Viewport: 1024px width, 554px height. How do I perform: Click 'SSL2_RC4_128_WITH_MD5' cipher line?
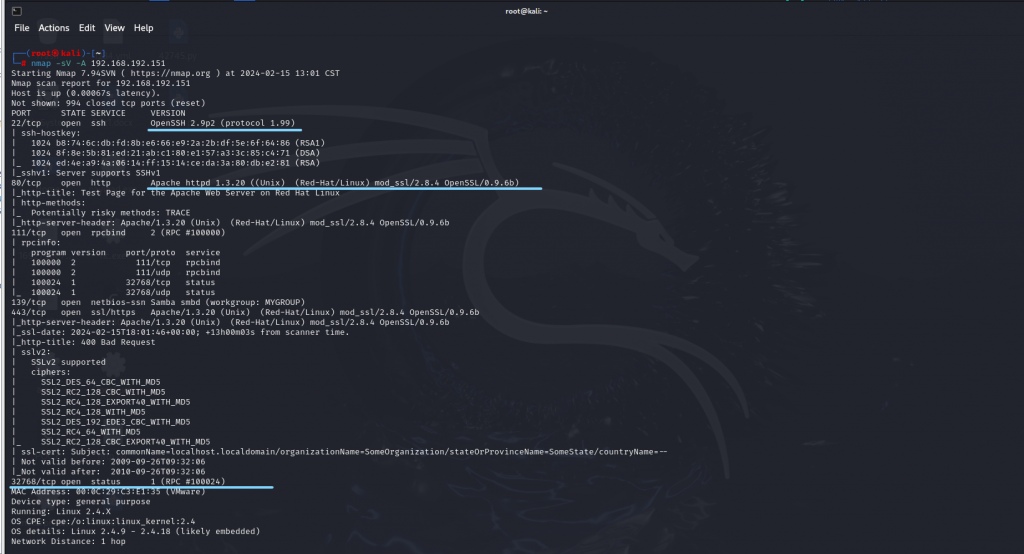tap(93, 412)
